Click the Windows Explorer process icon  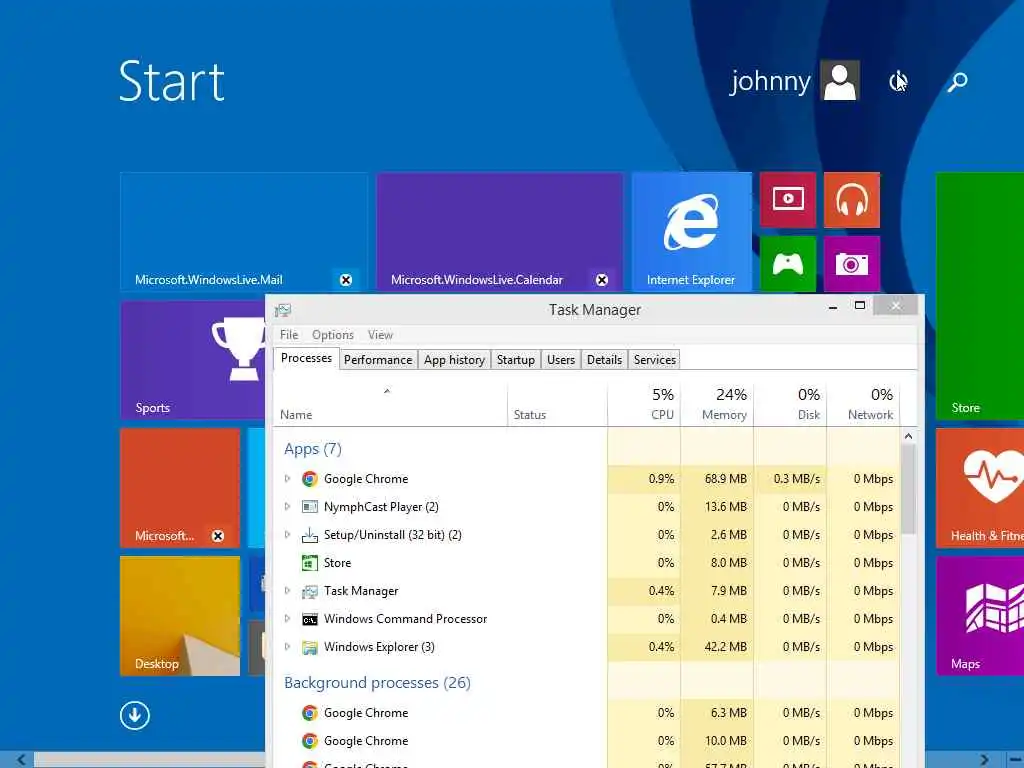310,647
